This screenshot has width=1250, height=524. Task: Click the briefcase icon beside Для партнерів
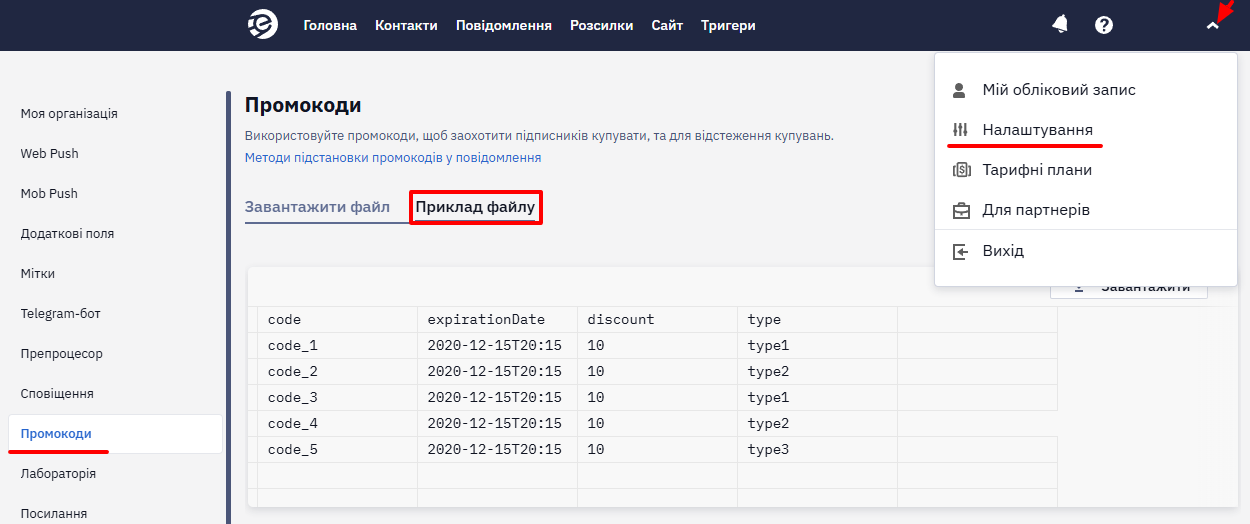click(961, 210)
